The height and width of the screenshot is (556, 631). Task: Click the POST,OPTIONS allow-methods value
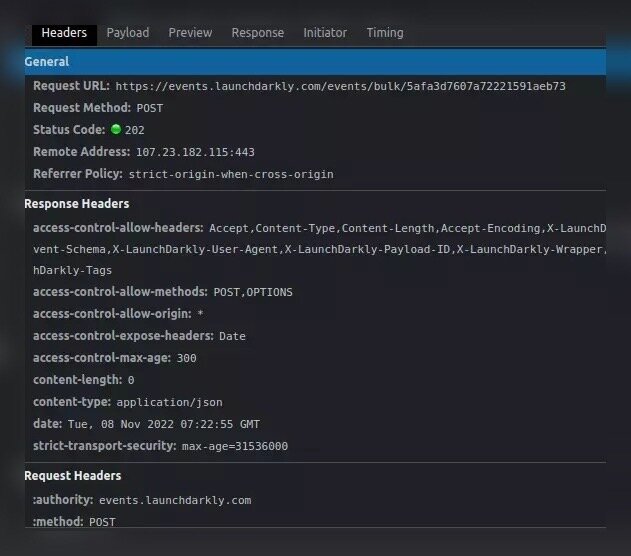click(253, 292)
